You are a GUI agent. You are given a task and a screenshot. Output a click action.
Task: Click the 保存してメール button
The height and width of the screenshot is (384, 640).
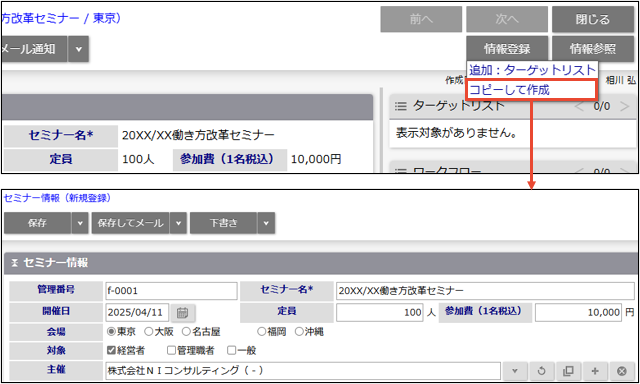[131, 223]
